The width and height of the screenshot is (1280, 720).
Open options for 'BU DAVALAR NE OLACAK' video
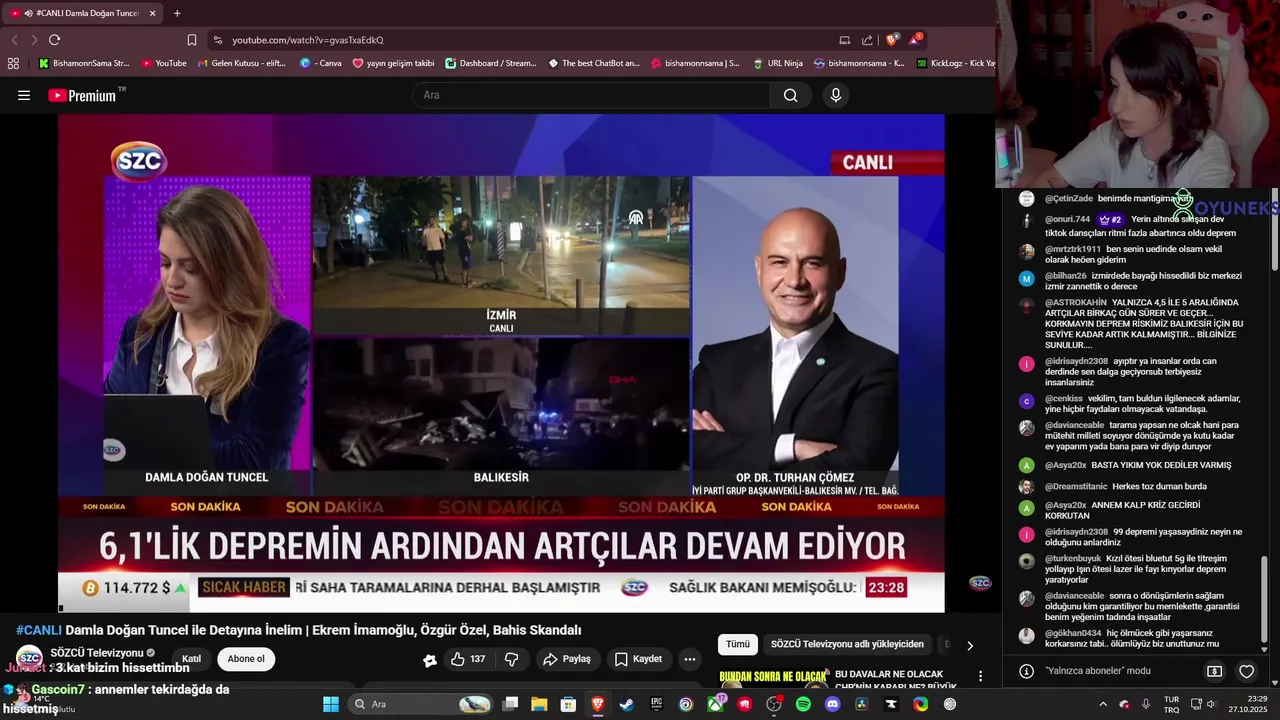[x=980, y=677]
